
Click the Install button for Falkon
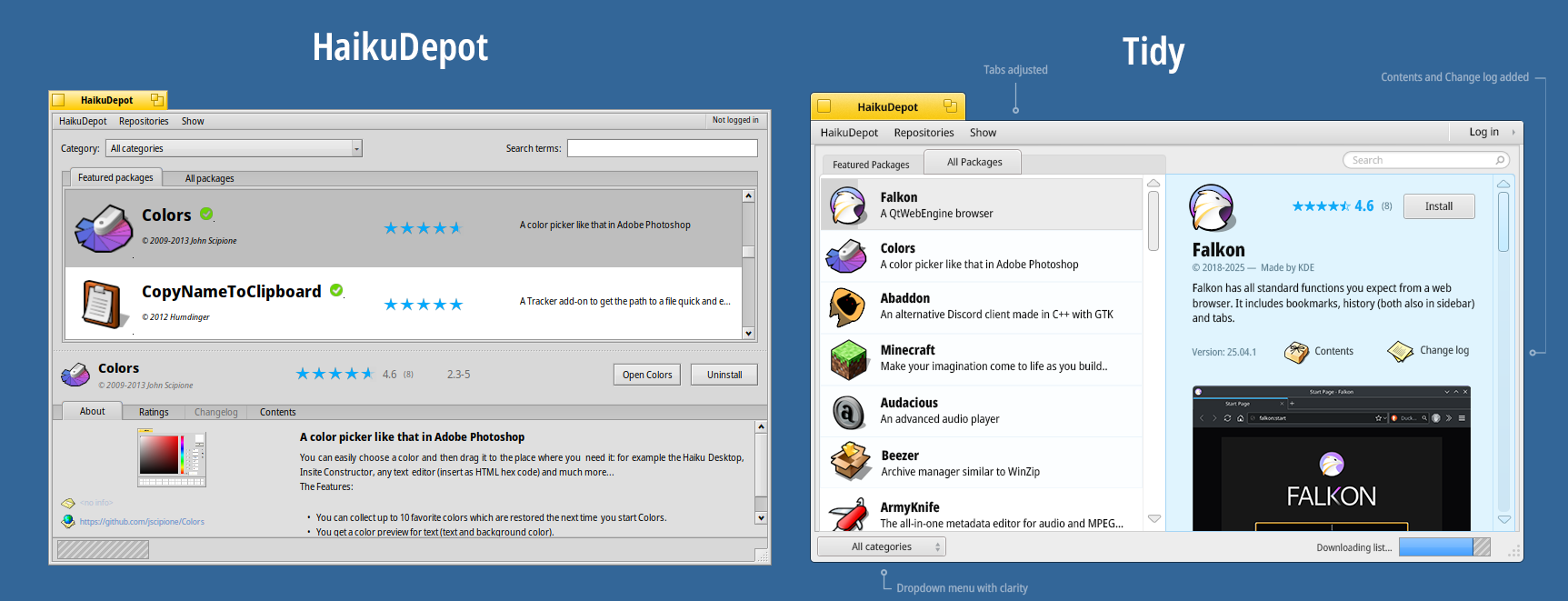[1439, 206]
